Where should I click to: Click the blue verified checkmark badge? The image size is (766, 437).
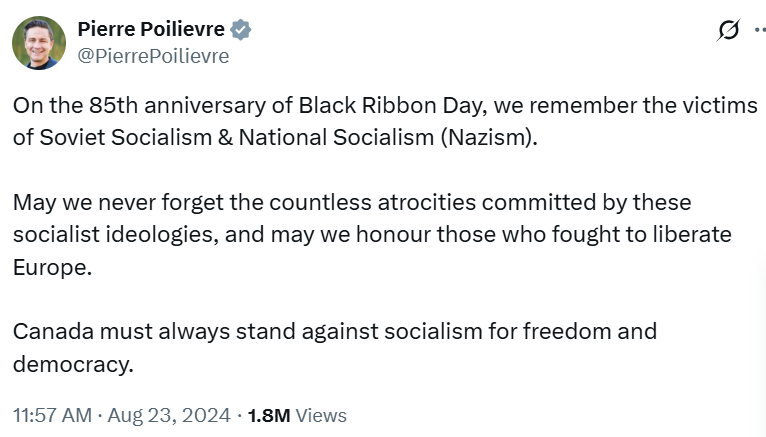pyautogui.click(x=241, y=30)
